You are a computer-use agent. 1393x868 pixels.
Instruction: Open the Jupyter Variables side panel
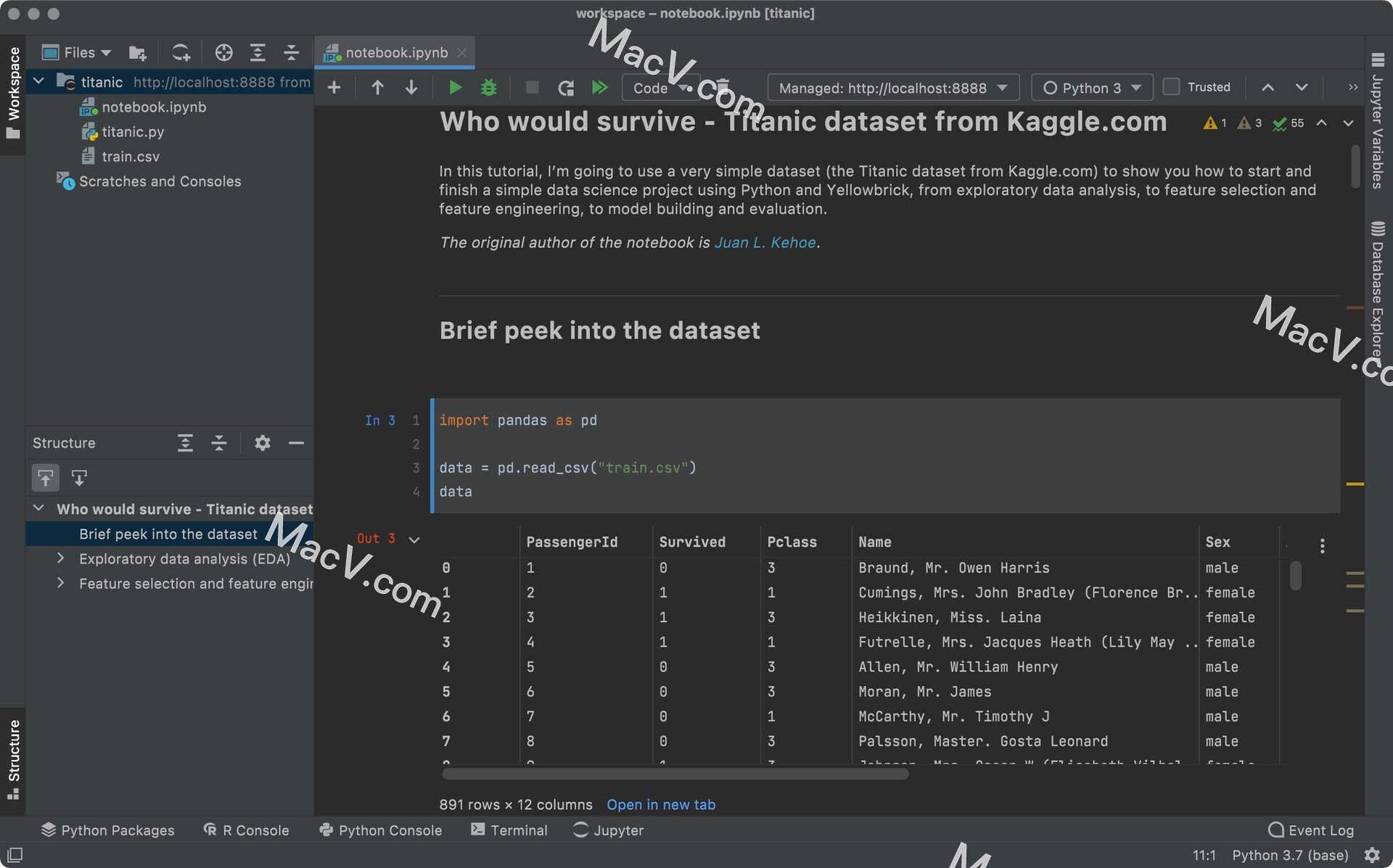[x=1378, y=120]
